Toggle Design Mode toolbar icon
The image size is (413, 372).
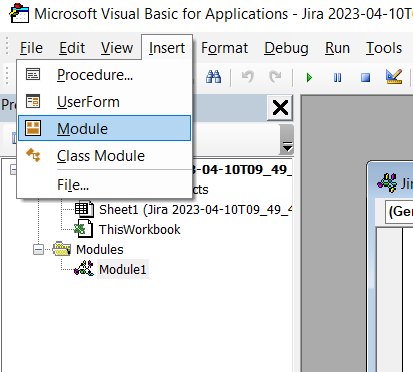click(x=394, y=77)
